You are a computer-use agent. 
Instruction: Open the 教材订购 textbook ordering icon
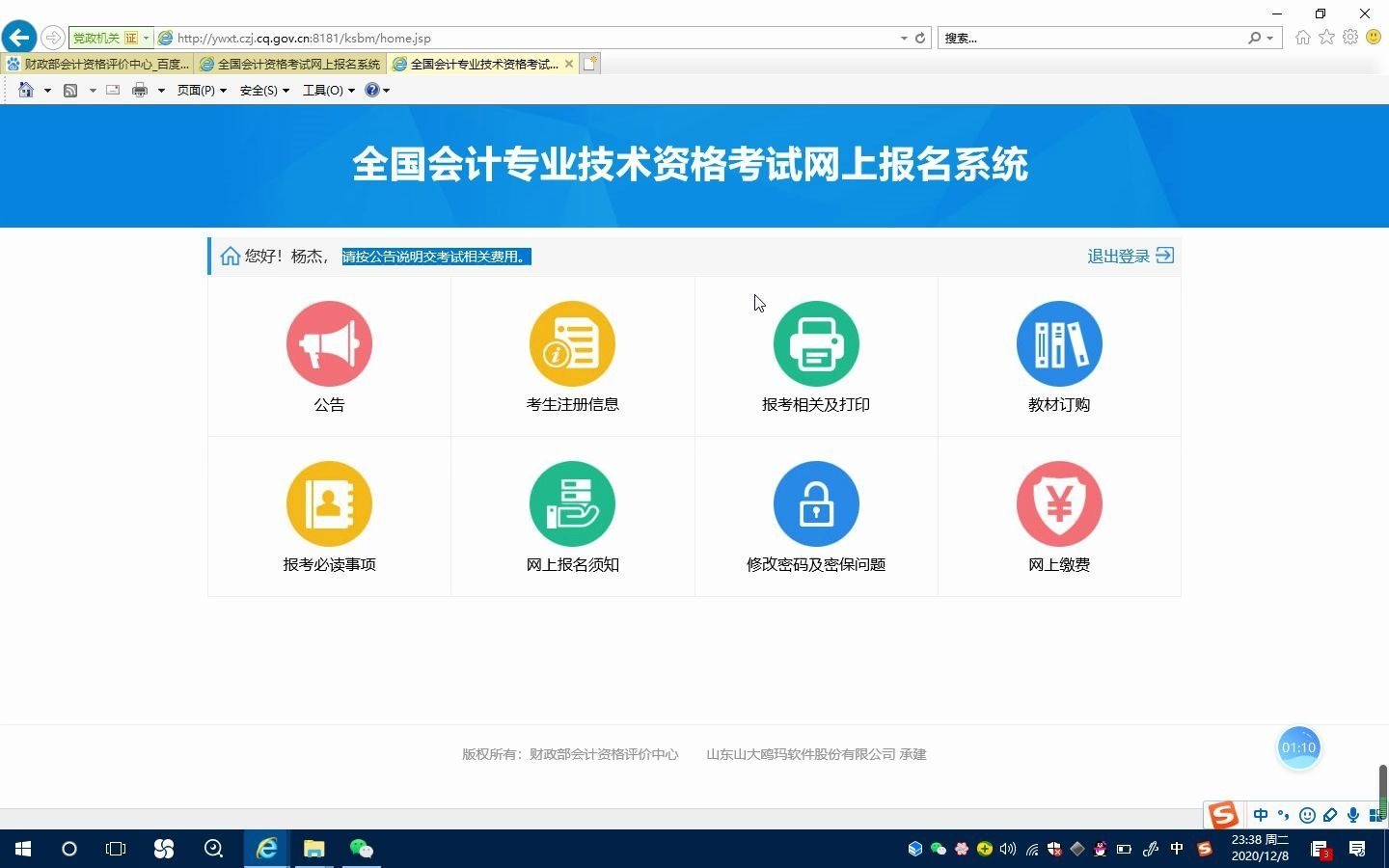tap(1058, 343)
